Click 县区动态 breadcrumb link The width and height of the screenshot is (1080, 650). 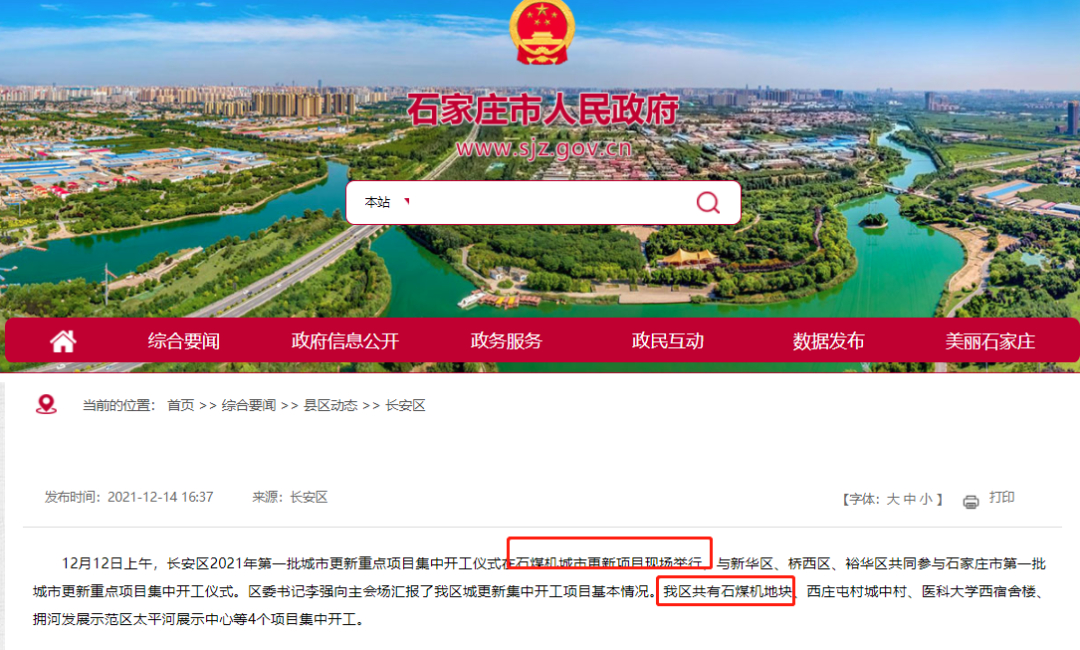coord(331,405)
